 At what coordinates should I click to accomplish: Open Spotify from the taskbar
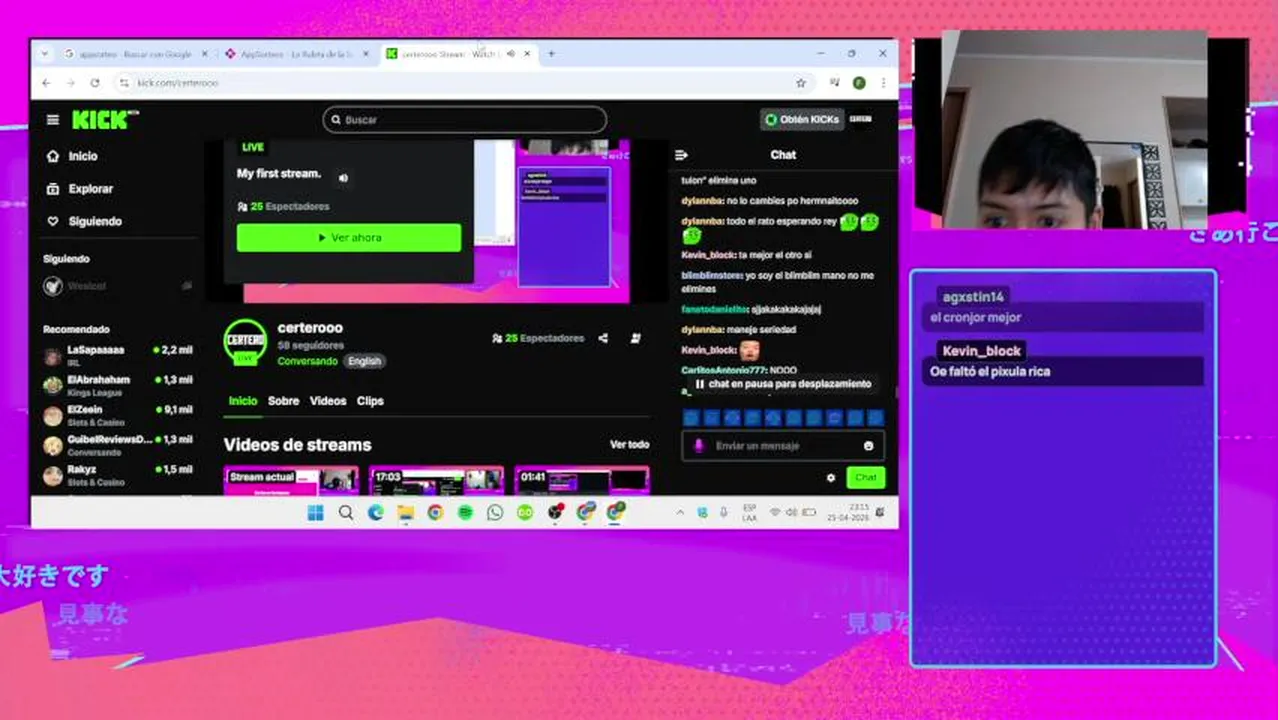coord(465,513)
